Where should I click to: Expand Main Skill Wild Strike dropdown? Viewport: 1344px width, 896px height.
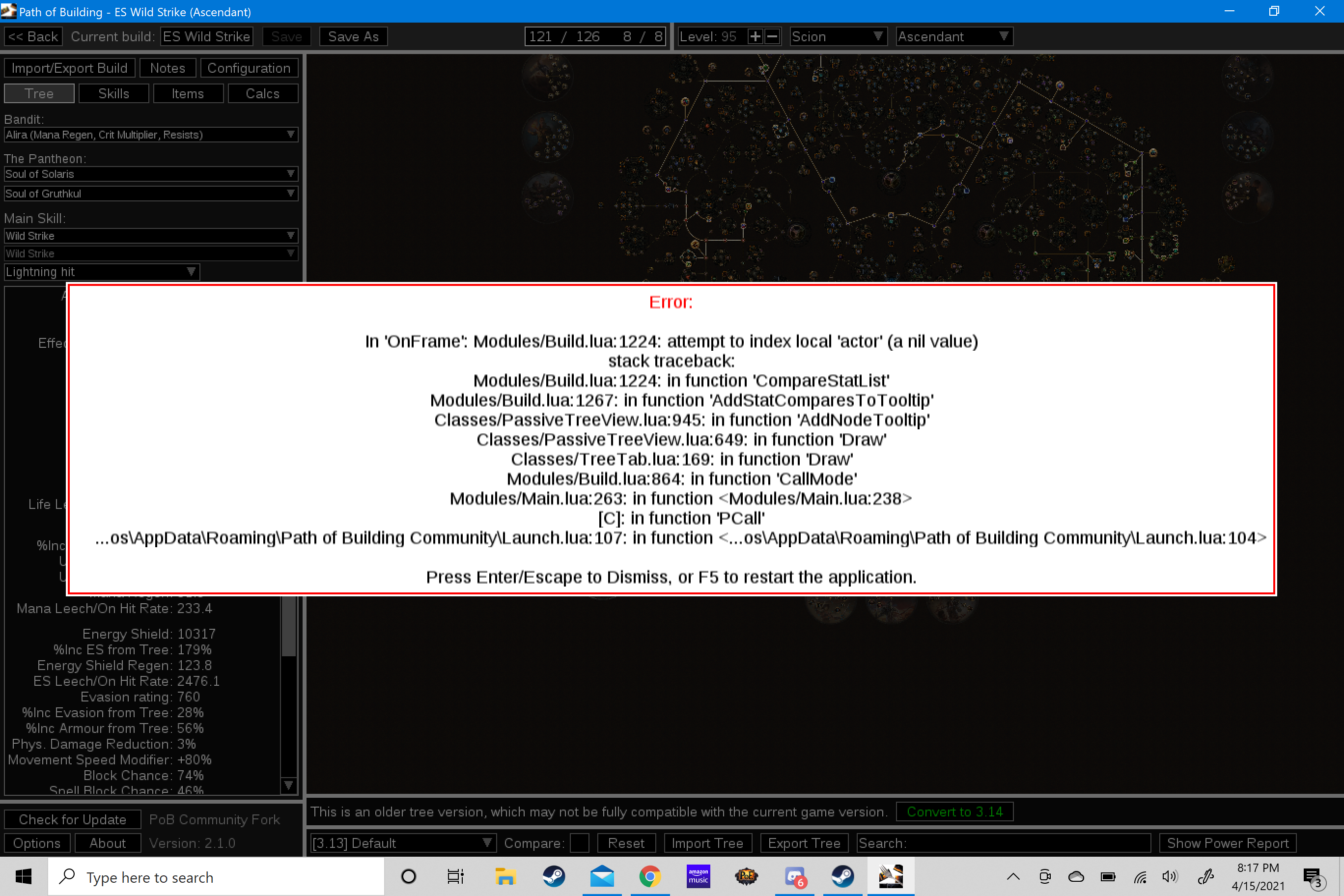151,235
